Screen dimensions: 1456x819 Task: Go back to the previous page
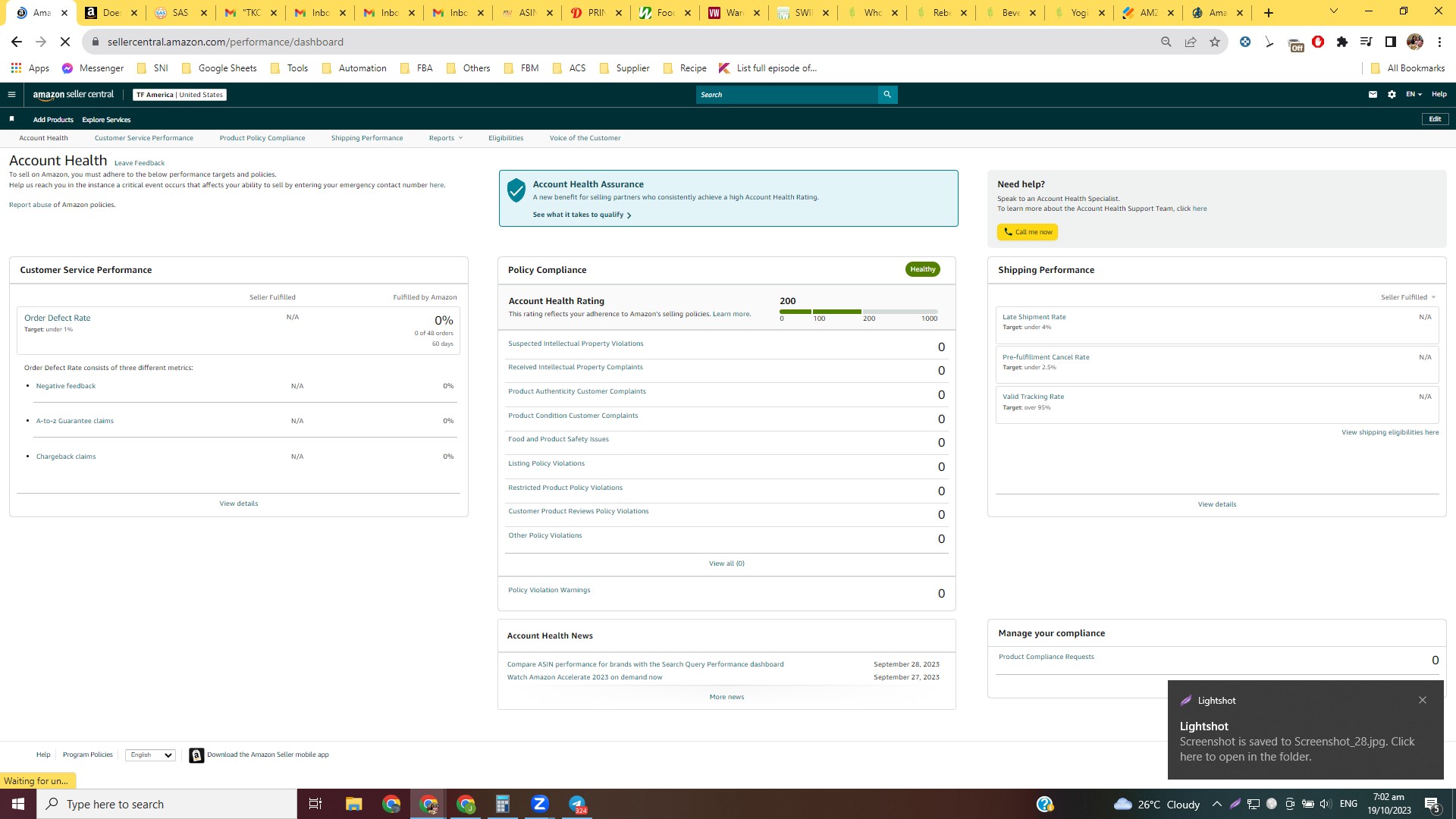click(17, 42)
